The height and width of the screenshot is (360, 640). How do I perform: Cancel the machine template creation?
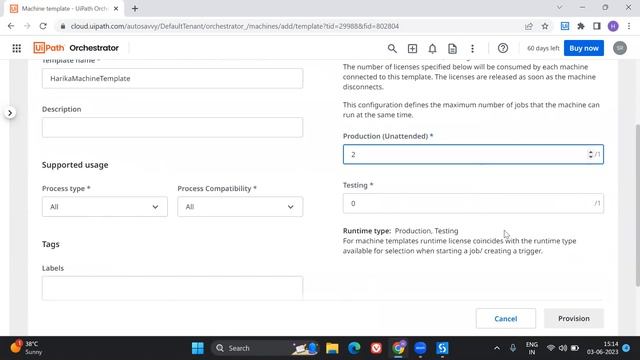pos(505,318)
